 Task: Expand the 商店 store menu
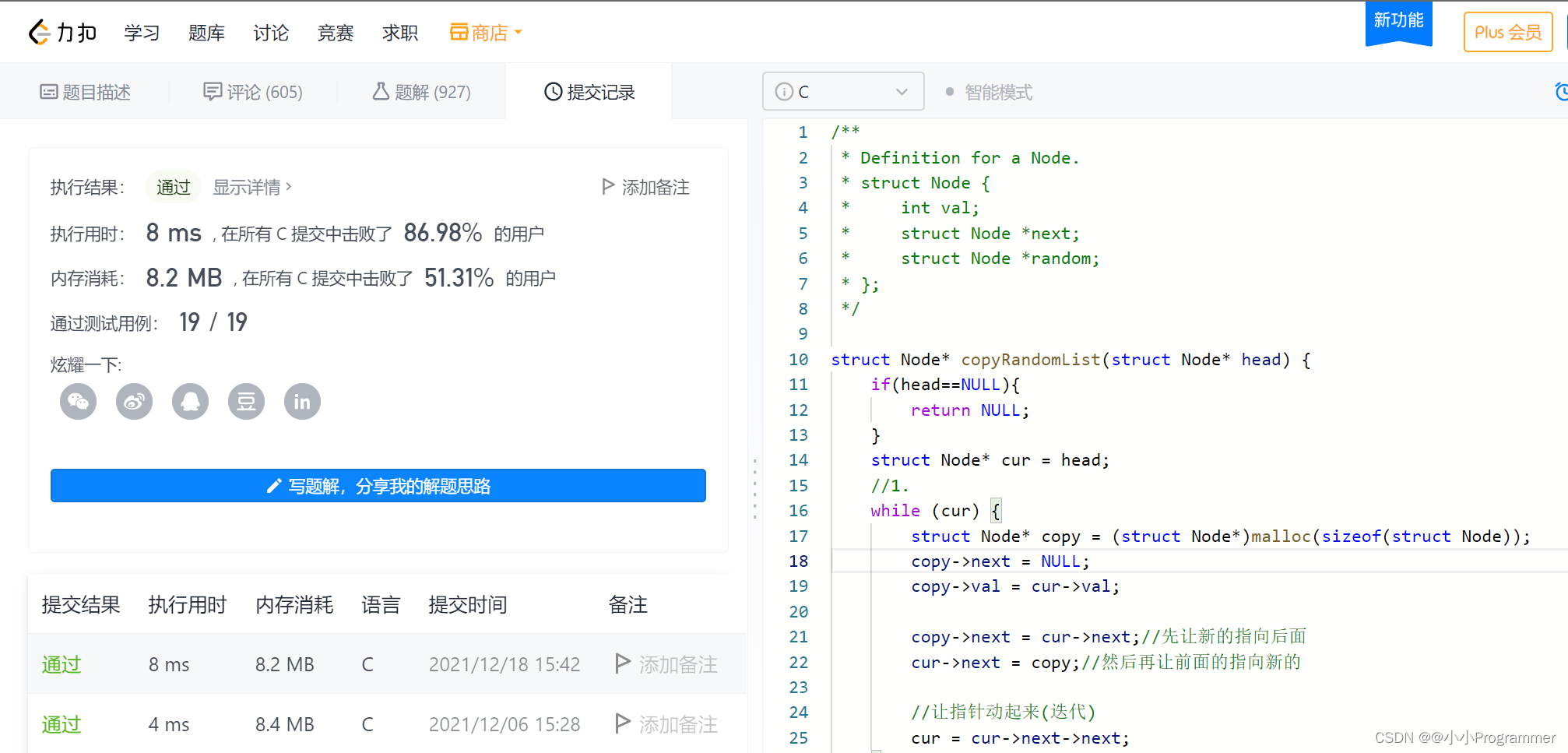click(486, 33)
